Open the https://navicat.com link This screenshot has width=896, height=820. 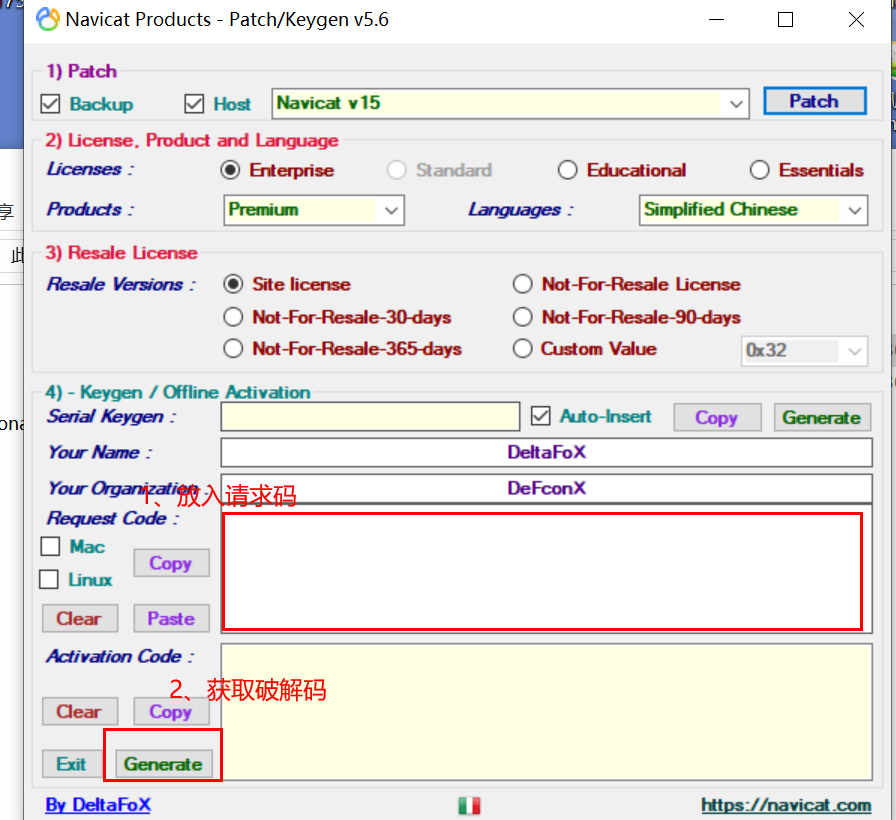(x=786, y=805)
